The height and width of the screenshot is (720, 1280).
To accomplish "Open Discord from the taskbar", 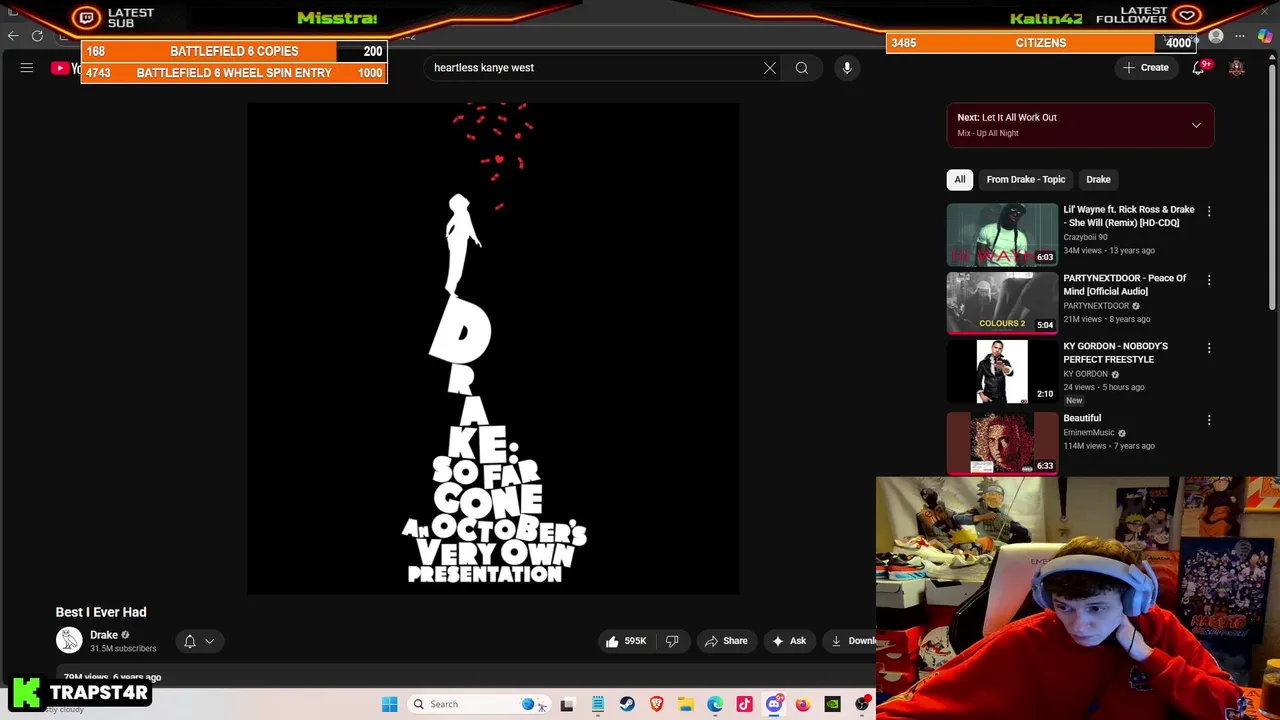I will point(773,704).
